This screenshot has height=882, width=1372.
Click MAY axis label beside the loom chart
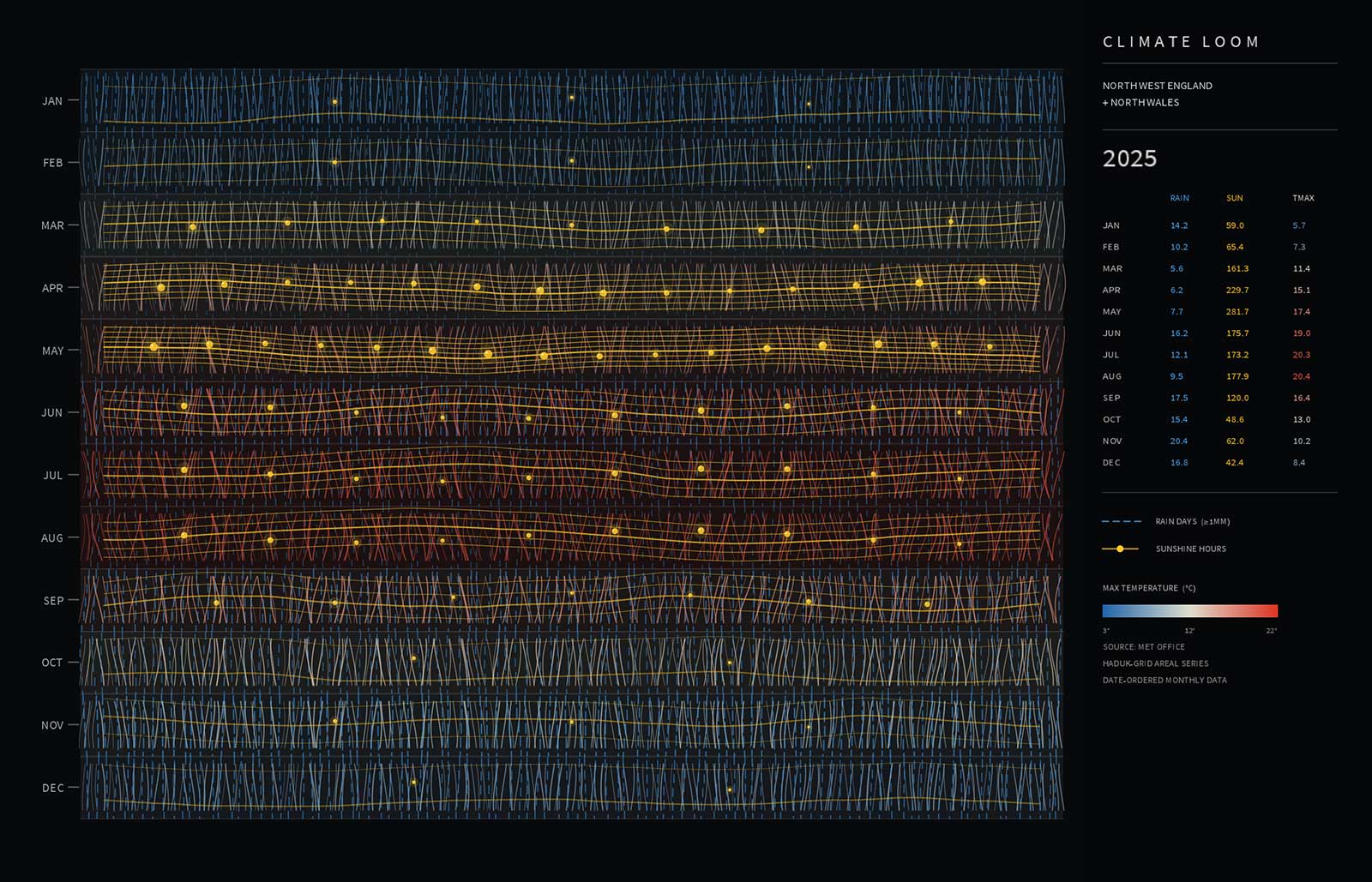pyautogui.click(x=52, y=351)
